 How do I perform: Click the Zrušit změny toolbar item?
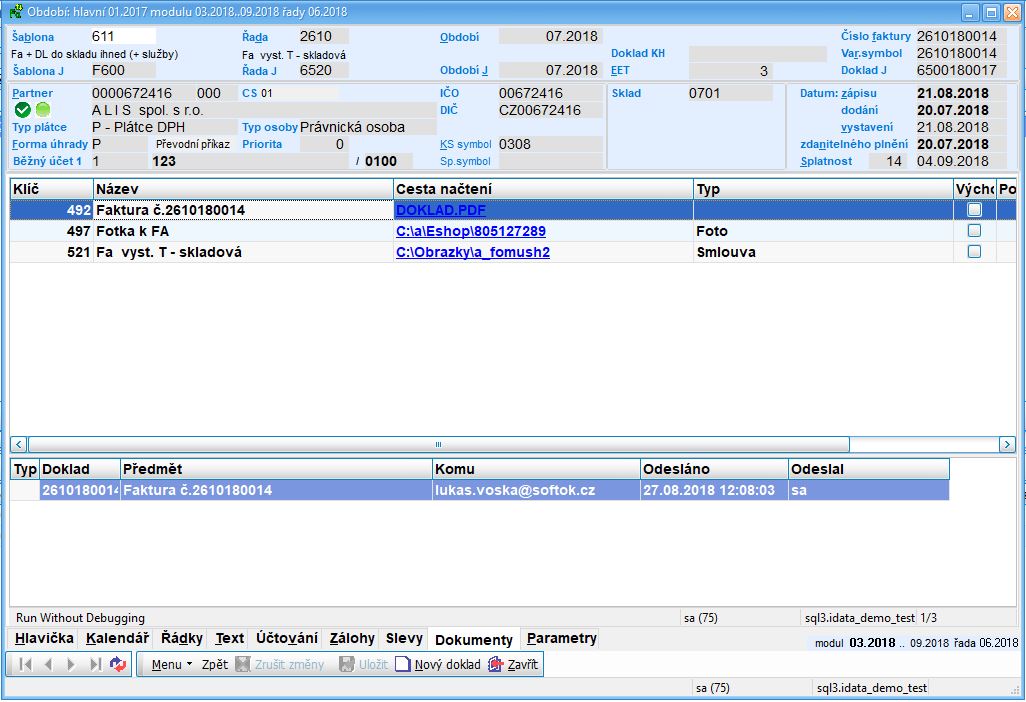pos(280,665)
